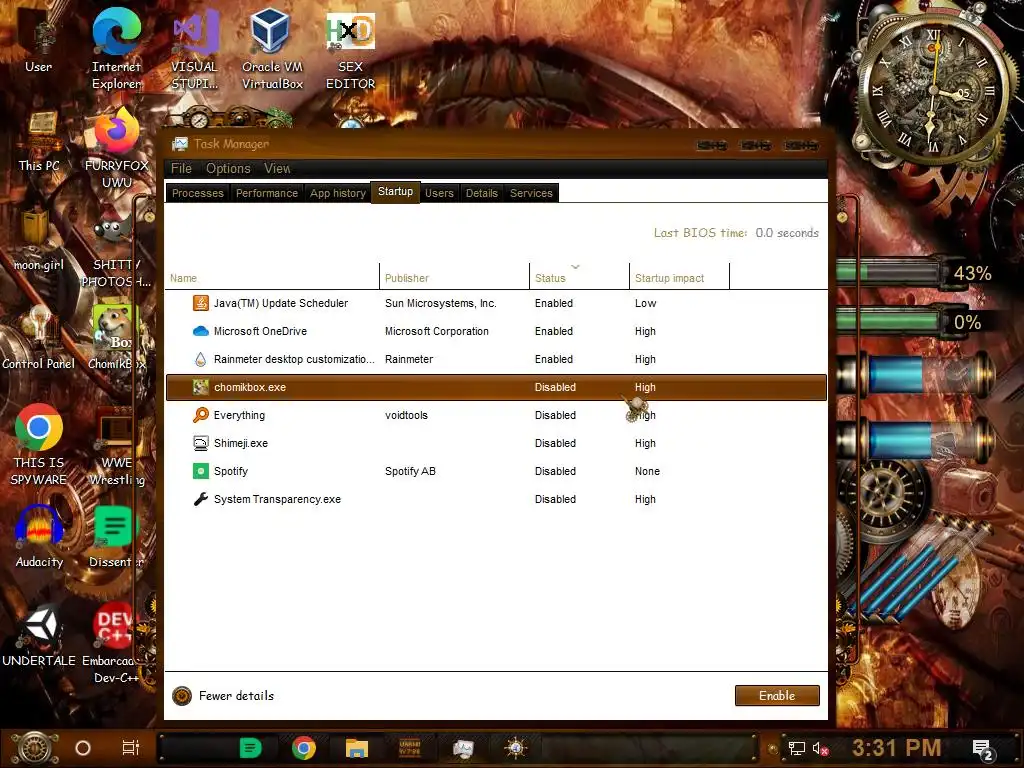Viewport: 1024px width, 768px height.
Task: Click the Rainmeter droplet icon
Action: [200, 359]
